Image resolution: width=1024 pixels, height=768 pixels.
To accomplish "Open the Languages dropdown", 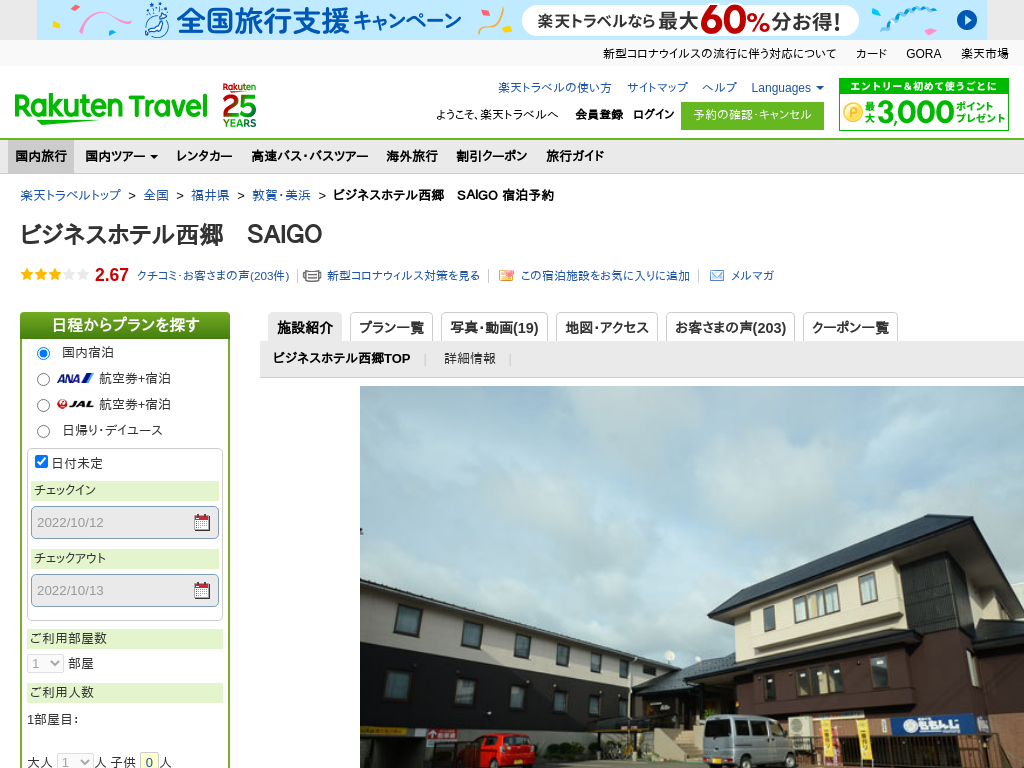I will [787, 88].
